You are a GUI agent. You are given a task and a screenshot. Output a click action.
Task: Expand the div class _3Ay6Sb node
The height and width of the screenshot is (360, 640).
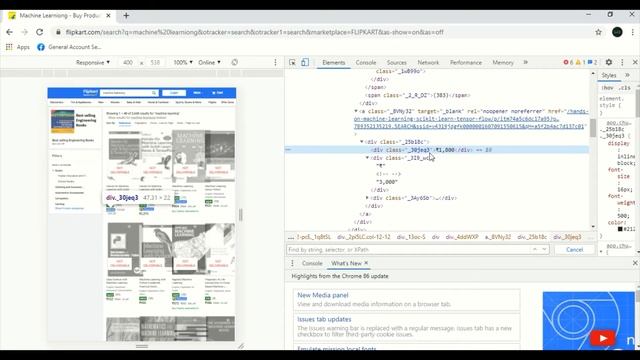(x=367, y=198)
